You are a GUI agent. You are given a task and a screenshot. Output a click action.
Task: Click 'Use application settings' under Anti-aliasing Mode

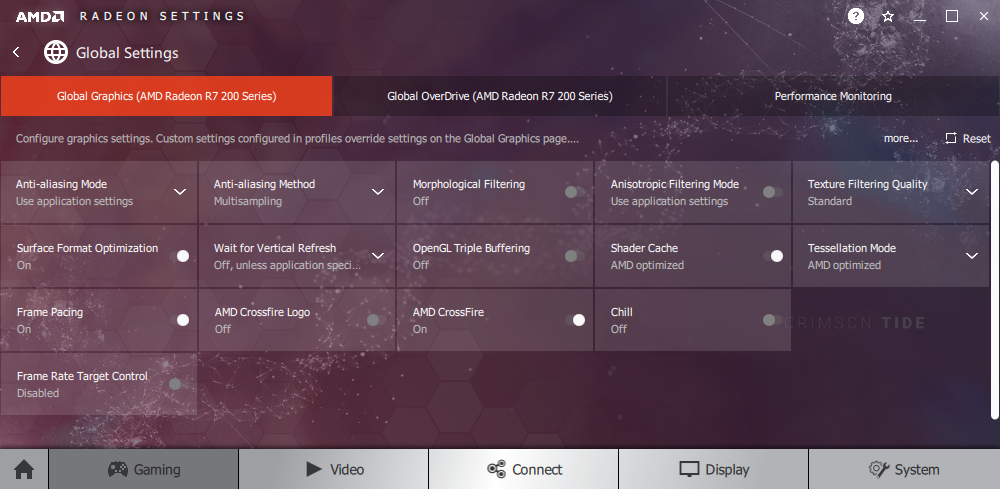pos(75,201)
